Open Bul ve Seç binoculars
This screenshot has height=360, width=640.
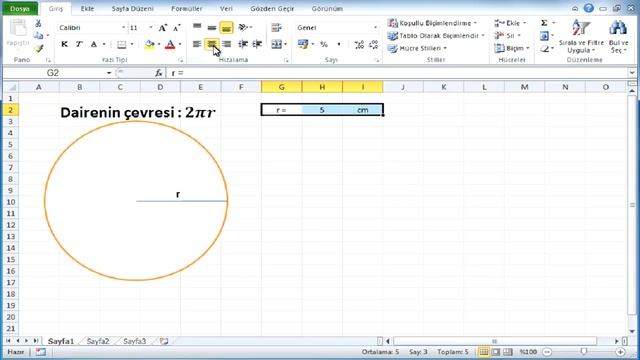619,36
